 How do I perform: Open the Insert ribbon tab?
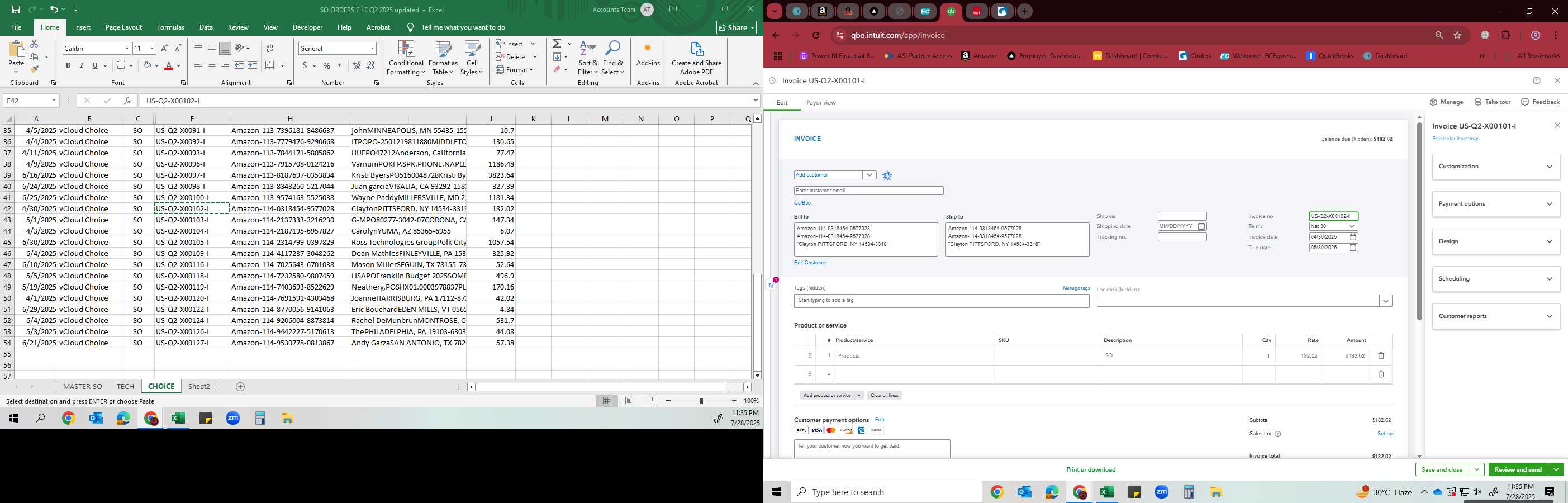[82, 27]
